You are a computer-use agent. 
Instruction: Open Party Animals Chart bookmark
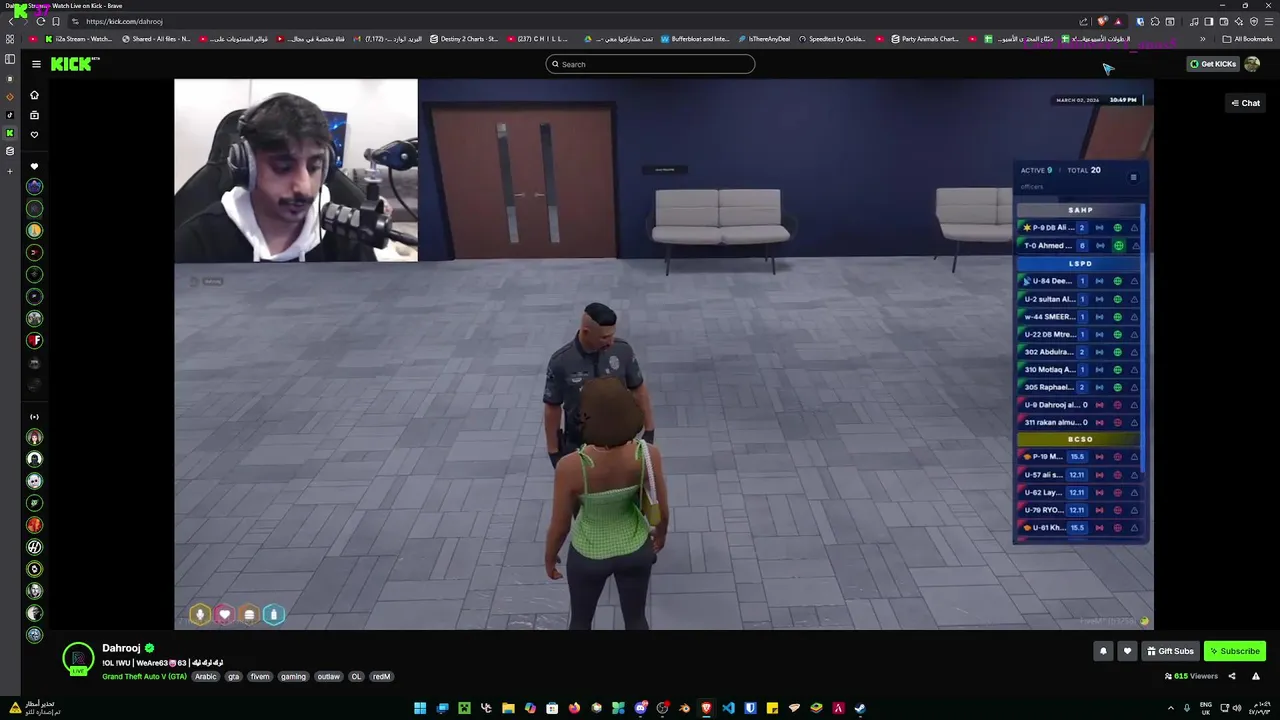tap(924, 39)
